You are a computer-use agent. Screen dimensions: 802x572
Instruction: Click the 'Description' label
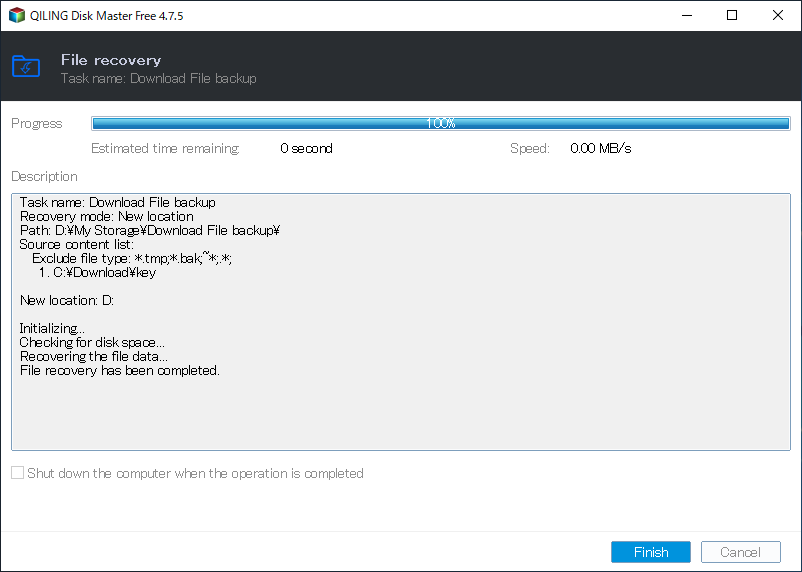44,177
